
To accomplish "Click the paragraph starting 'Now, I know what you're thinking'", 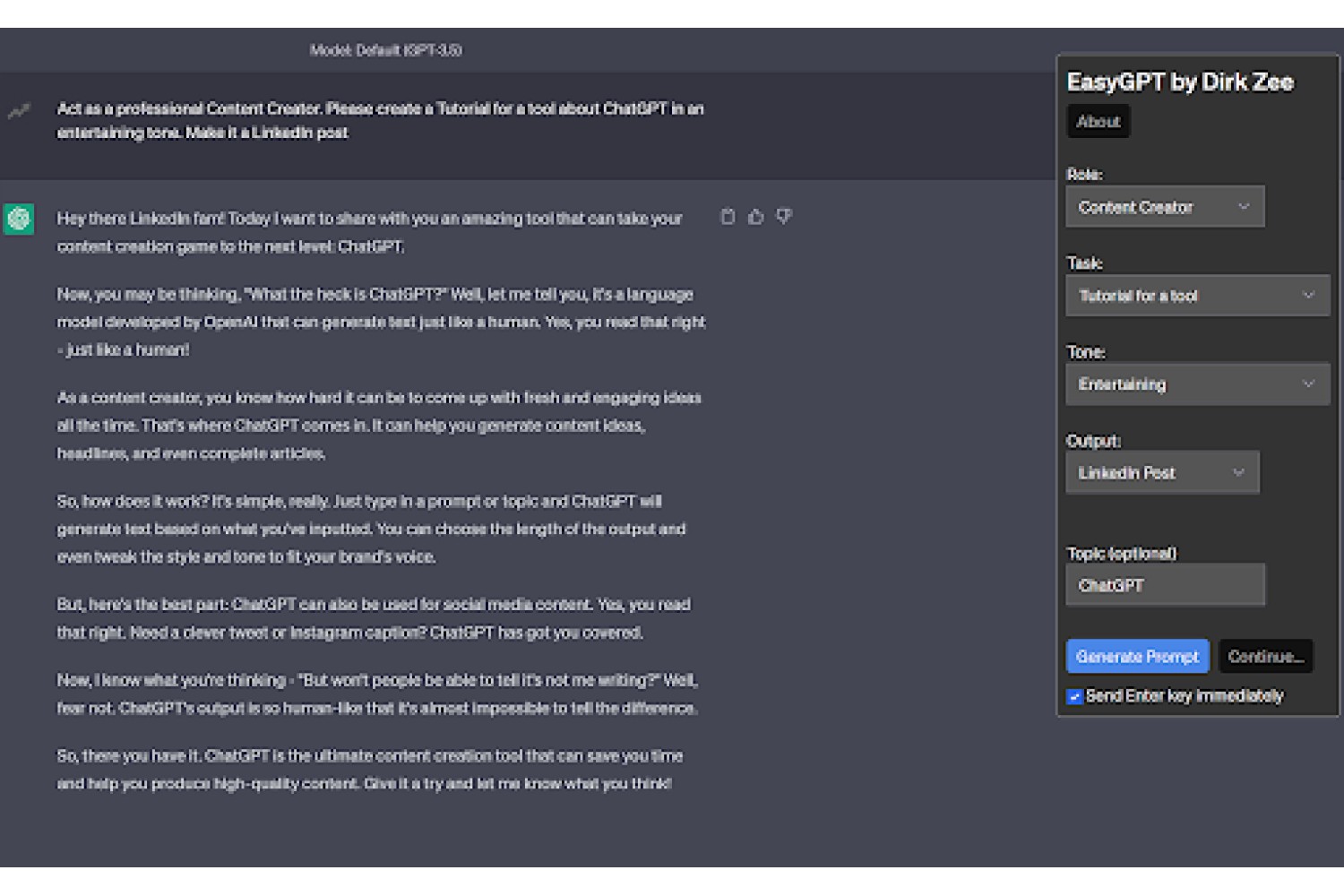I will pos(377,694).
